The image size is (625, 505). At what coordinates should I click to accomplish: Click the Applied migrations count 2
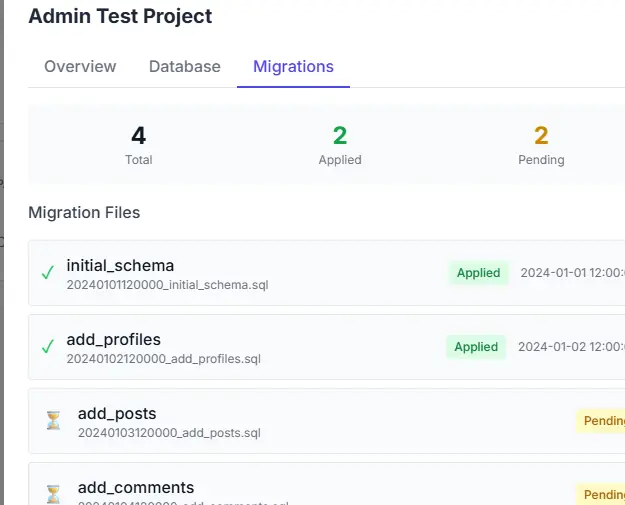tap(340, 136)
